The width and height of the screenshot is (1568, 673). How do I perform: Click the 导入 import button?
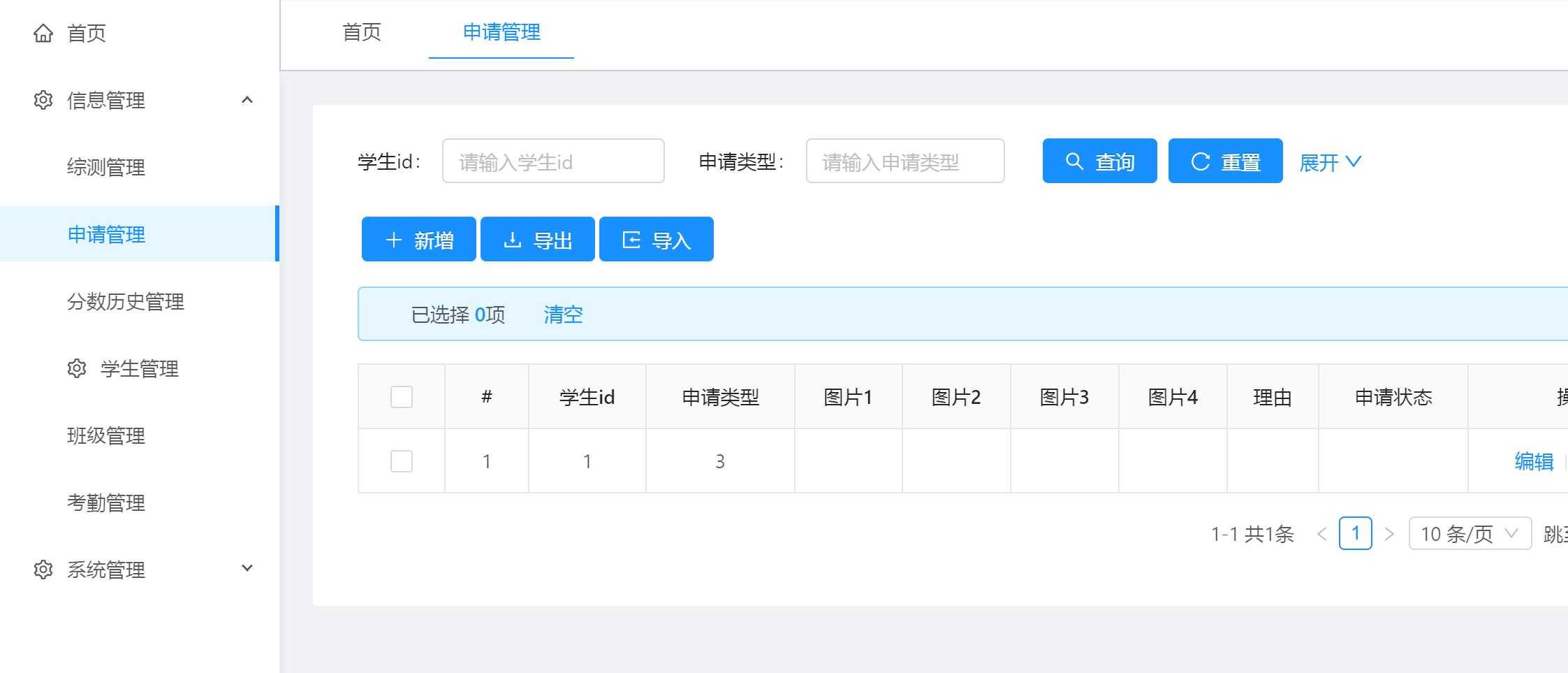click(x=657, y=239)
